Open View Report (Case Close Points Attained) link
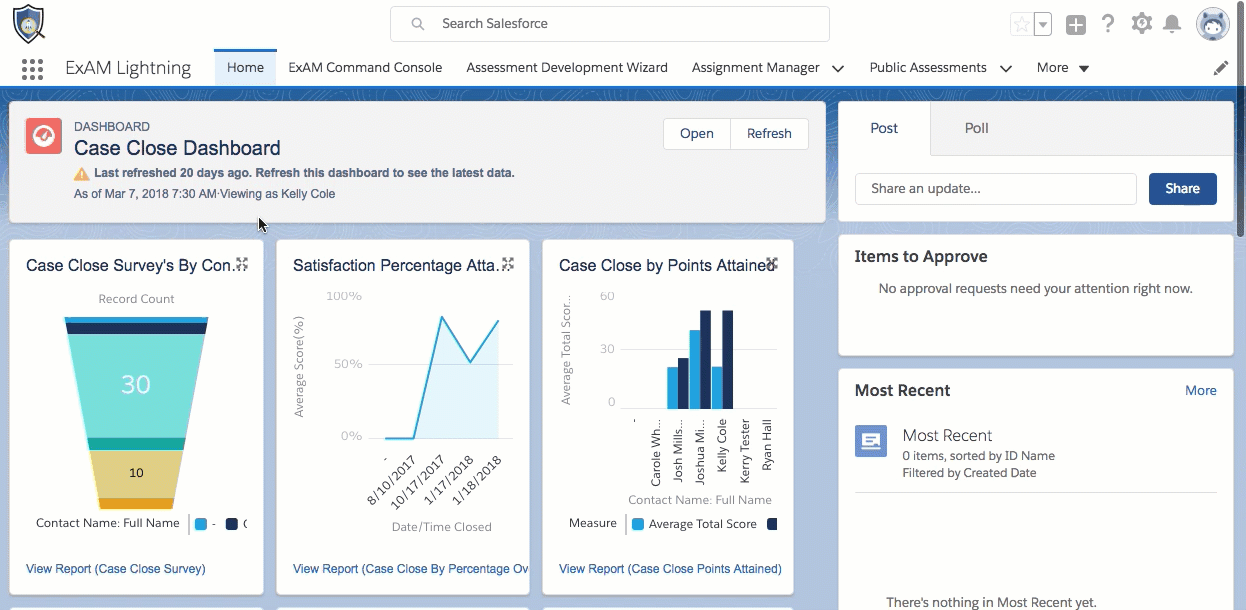This screenshot has height=610, width=1246. coord(670,569)
